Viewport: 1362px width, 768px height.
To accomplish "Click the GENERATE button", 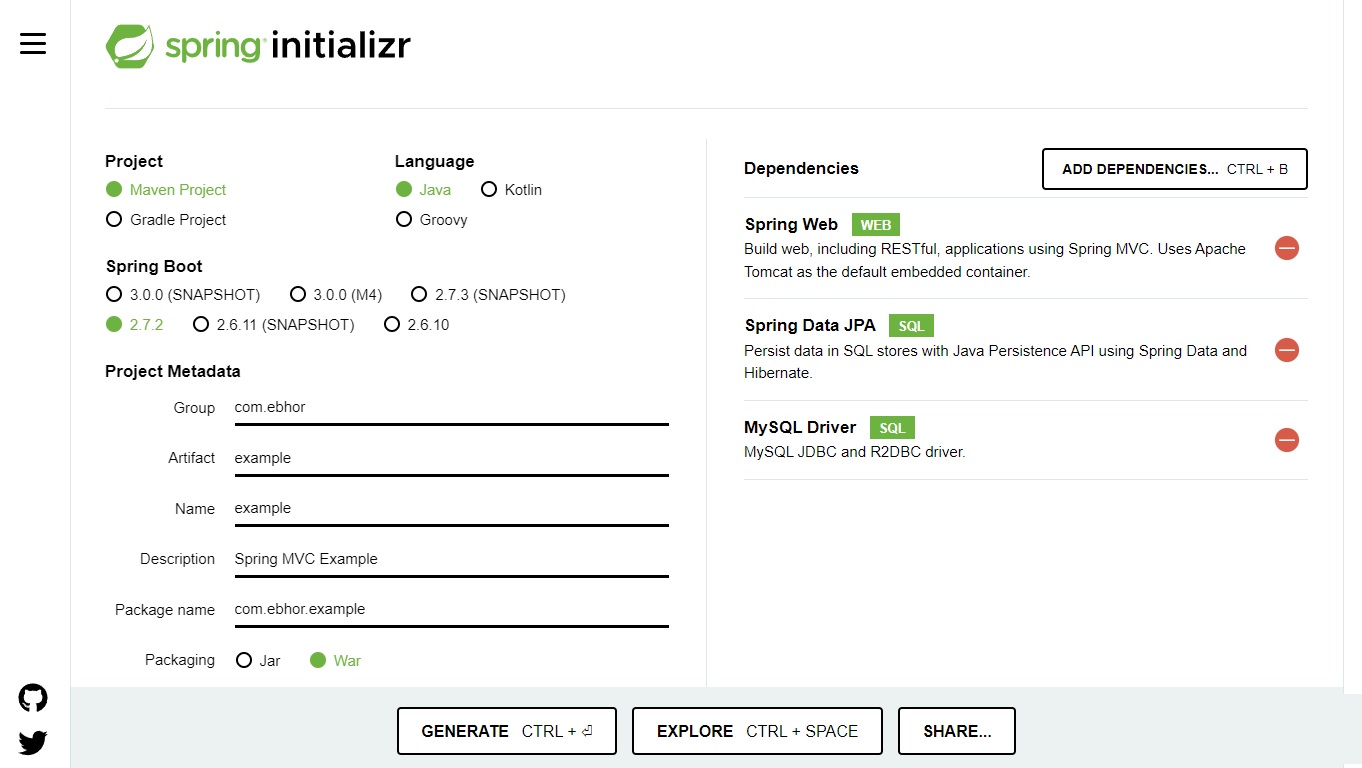I will coord(506,730).
